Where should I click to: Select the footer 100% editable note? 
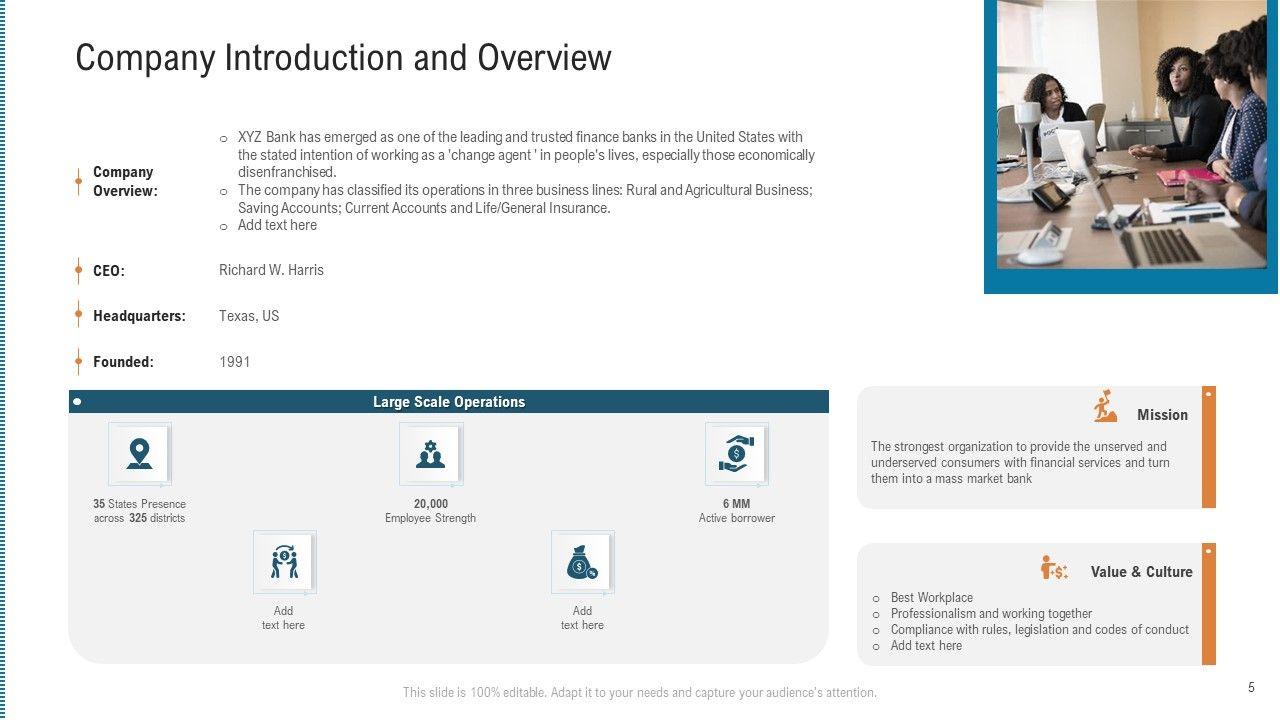coord(640,692)
